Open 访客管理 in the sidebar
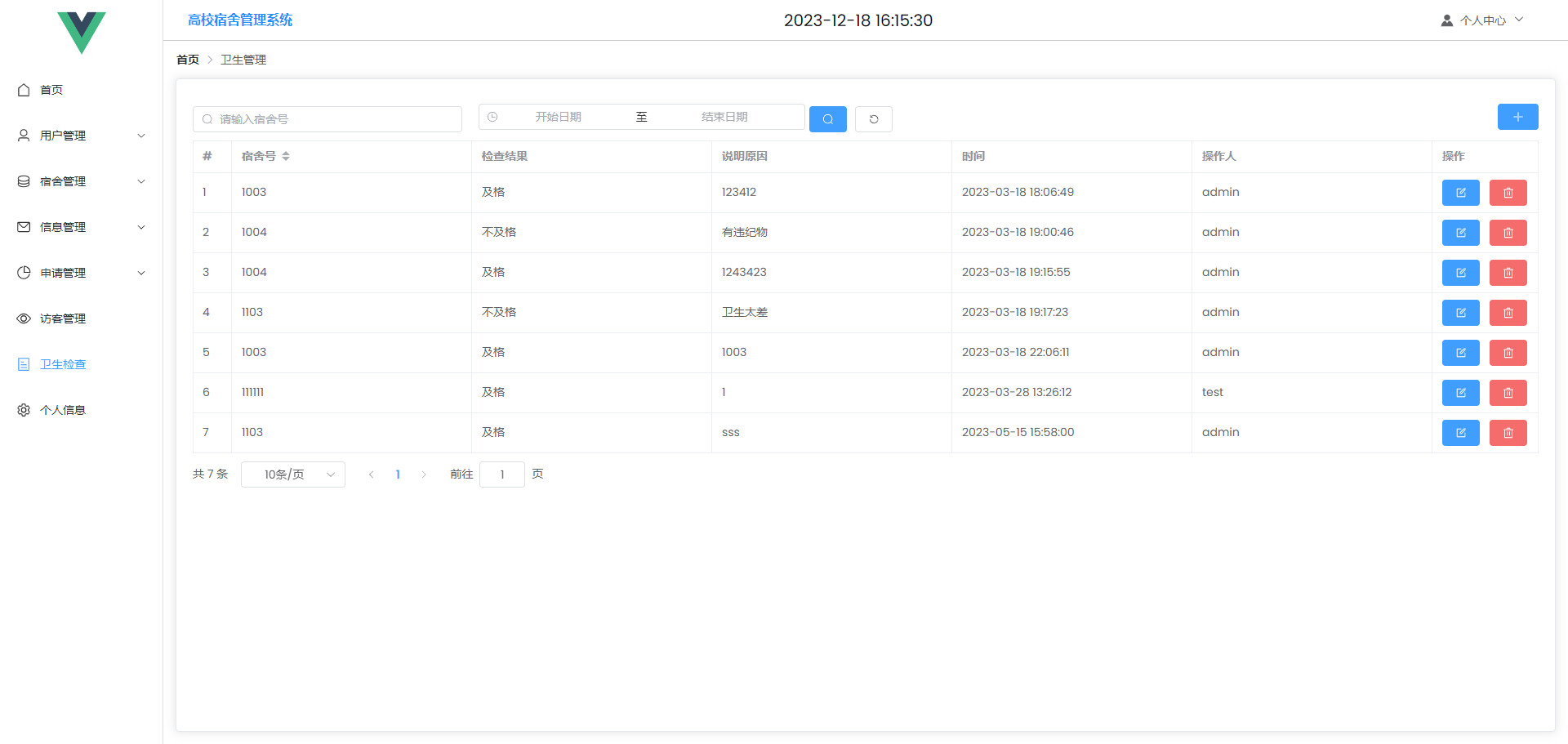 (63, 319)
